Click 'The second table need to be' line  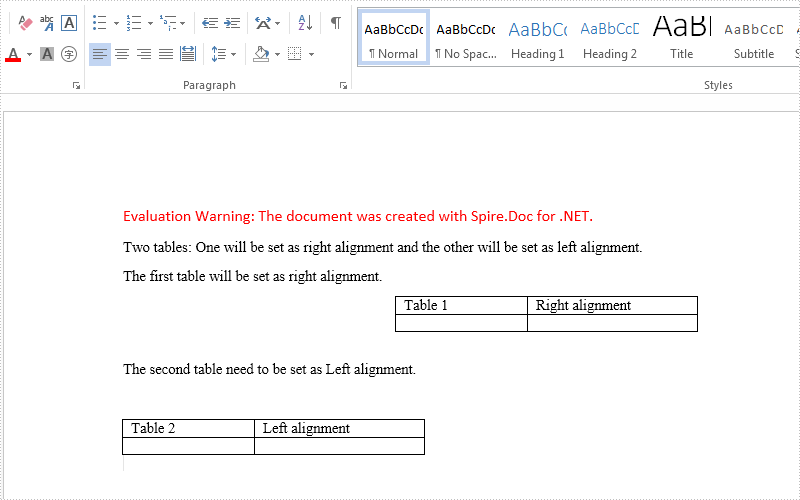point(269,369)
